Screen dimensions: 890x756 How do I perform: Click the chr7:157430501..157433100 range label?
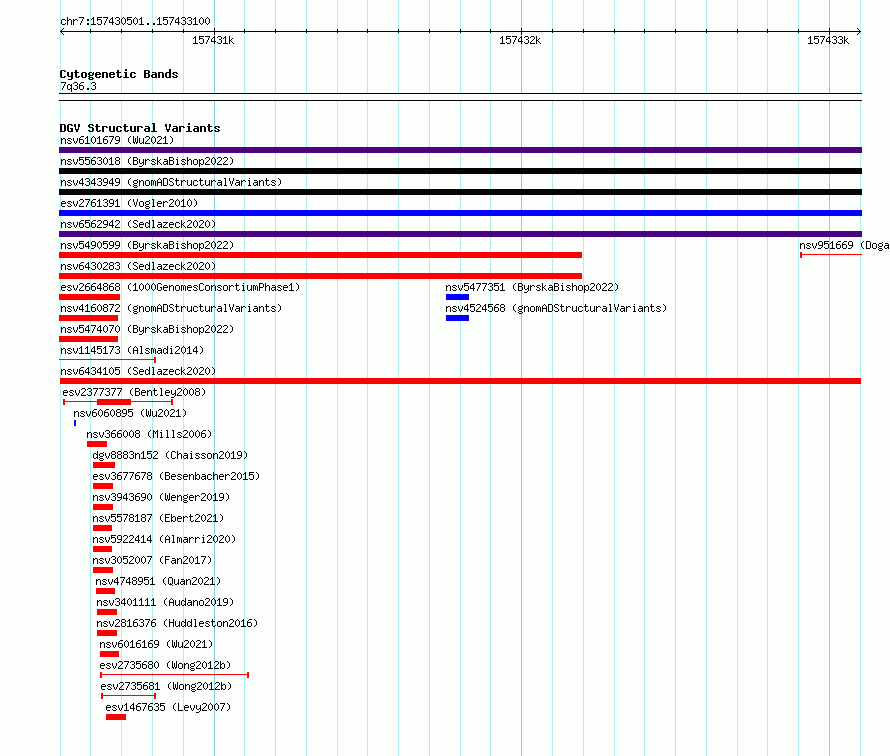coord(135,21)
